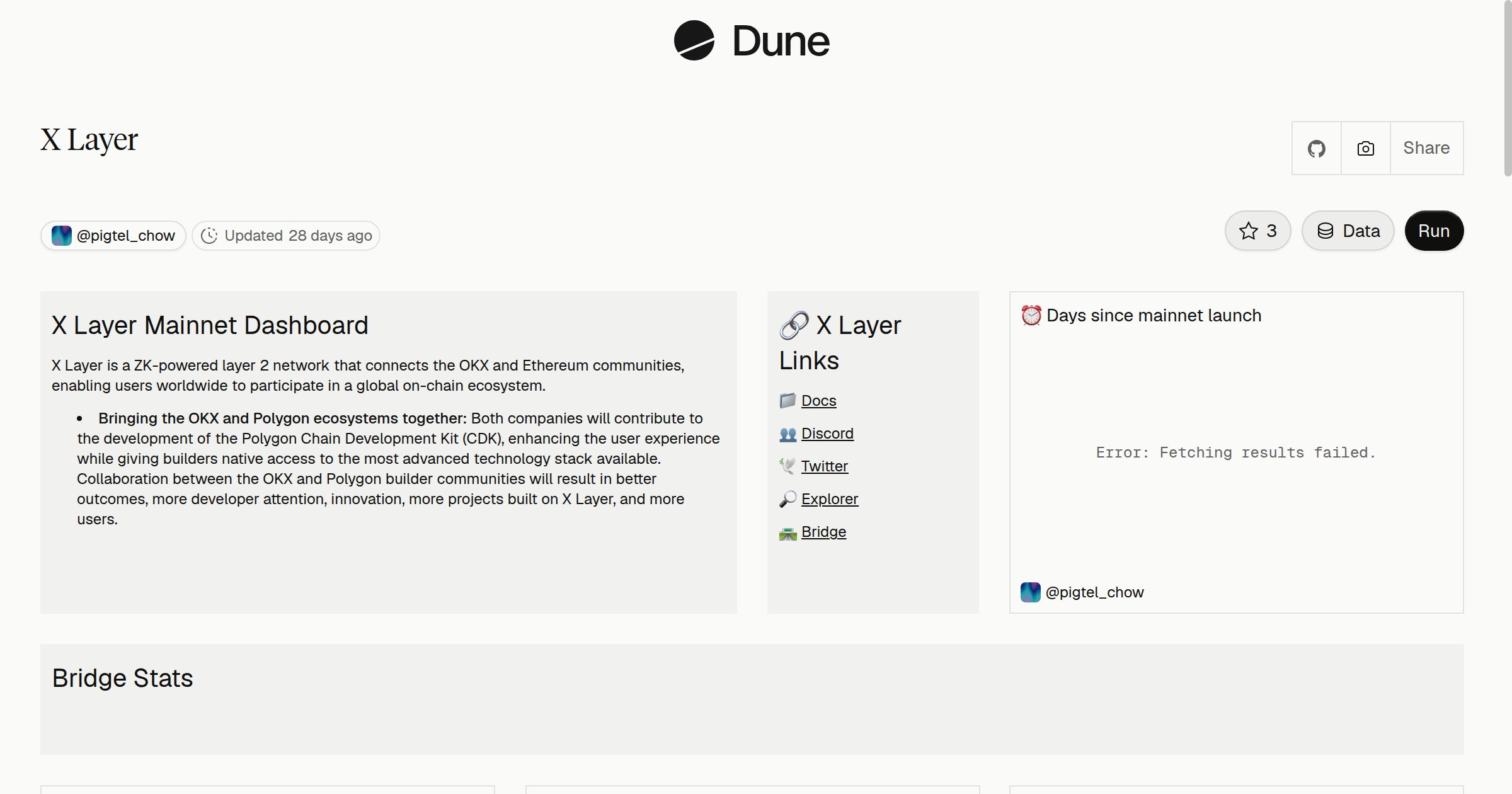Click the Updated 28 days ago badge
The height and width of the screenshot is (794, 1512).
tap(286, 236)
